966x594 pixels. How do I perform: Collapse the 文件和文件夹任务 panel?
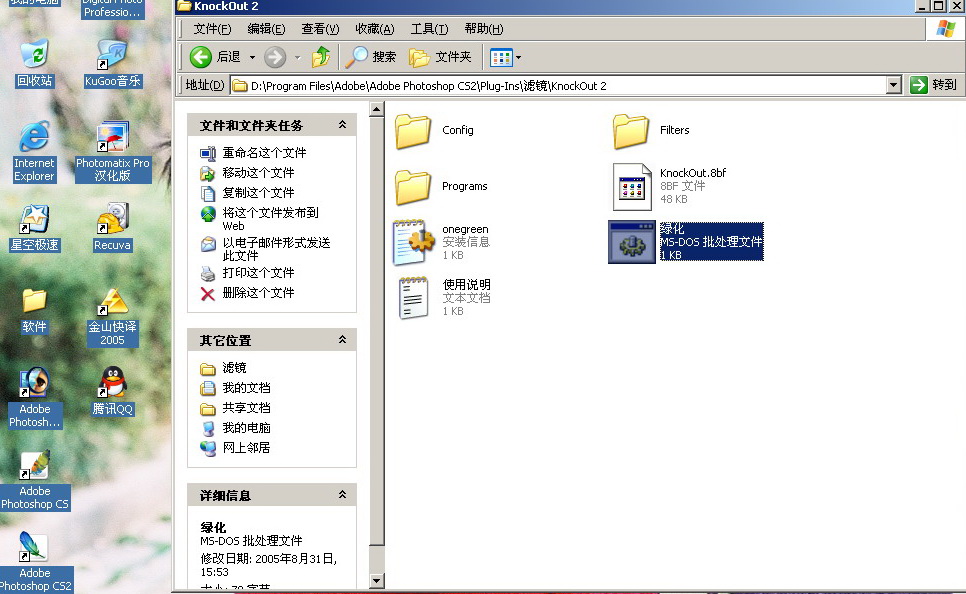pyautogui.click(x=342, y=125)
